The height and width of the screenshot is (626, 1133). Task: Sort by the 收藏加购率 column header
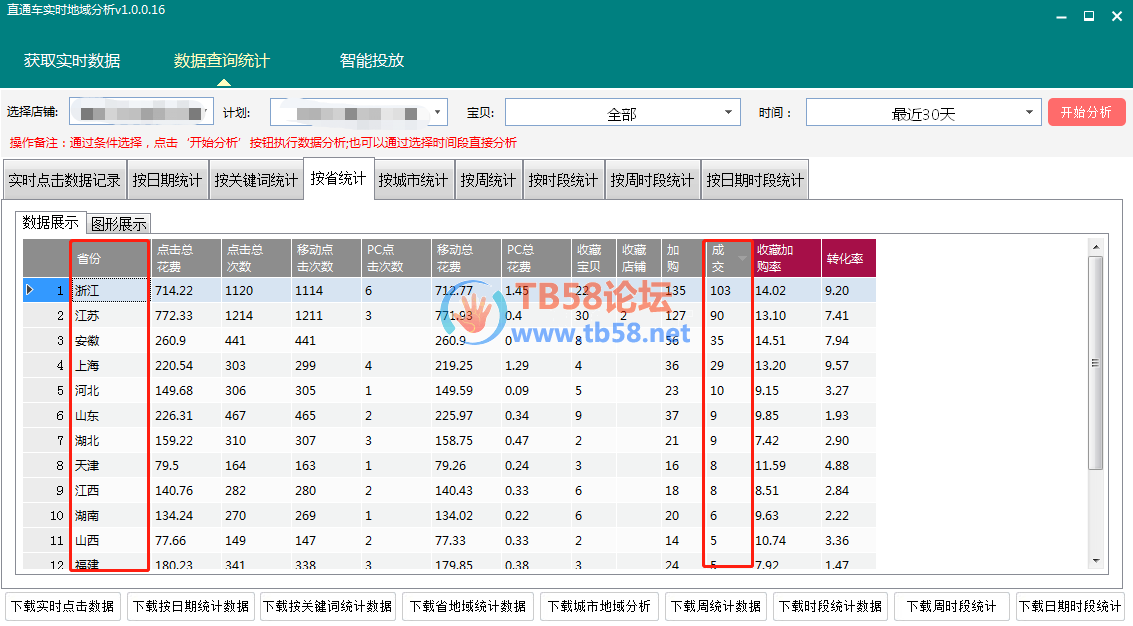click(x=786, y=258)
